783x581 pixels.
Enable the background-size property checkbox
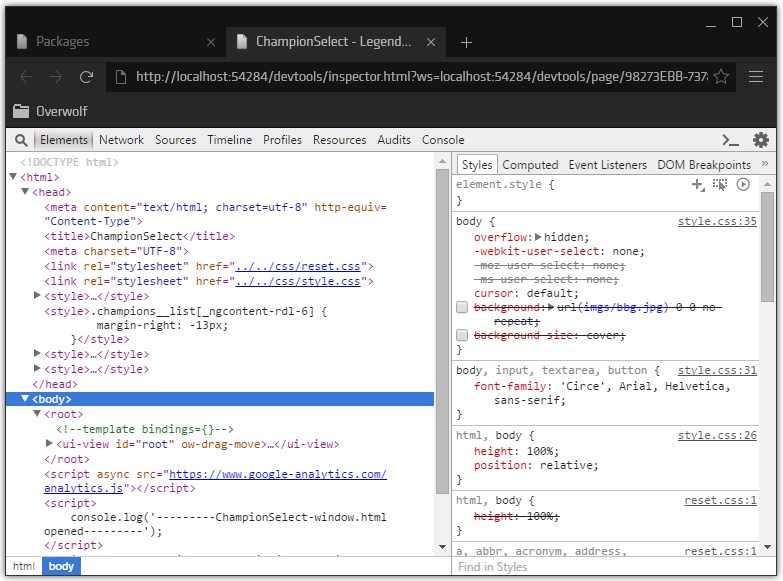pyautogui.click(x=462, y=335)
